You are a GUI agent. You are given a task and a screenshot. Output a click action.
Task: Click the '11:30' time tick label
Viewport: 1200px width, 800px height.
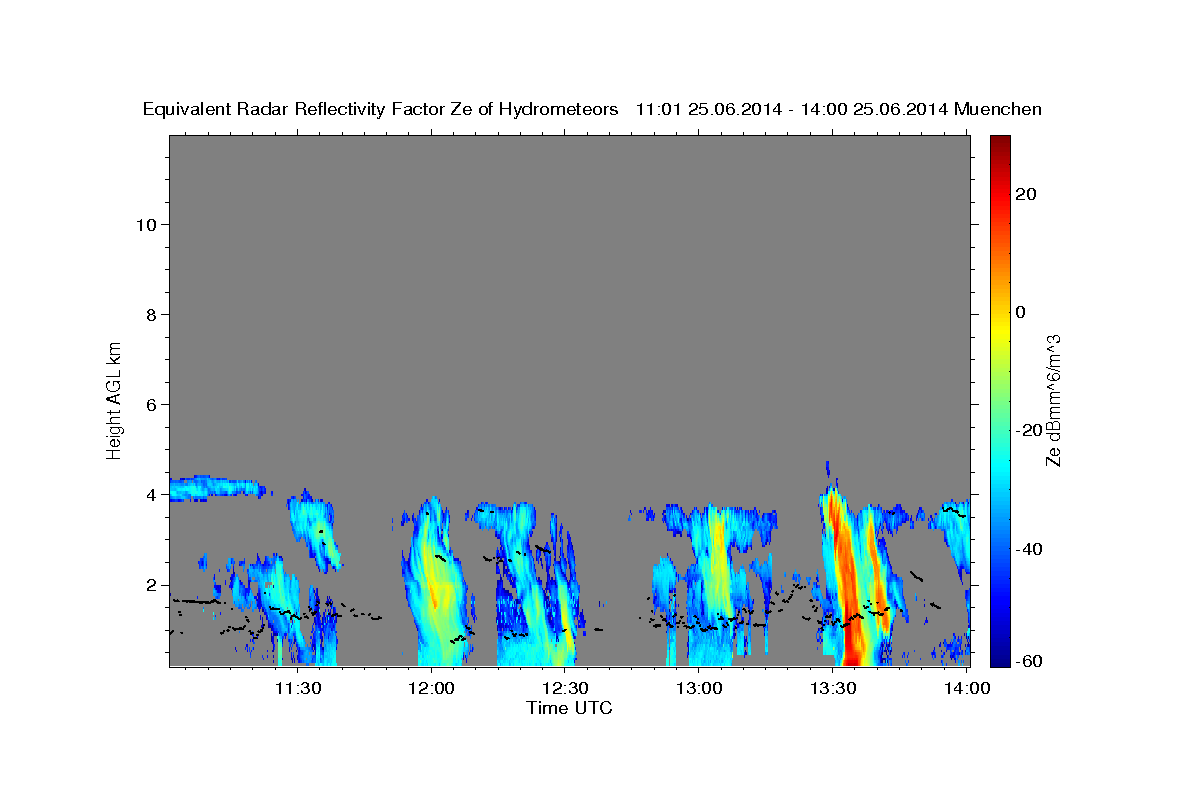pyautogui.click(x=297, y=688)
